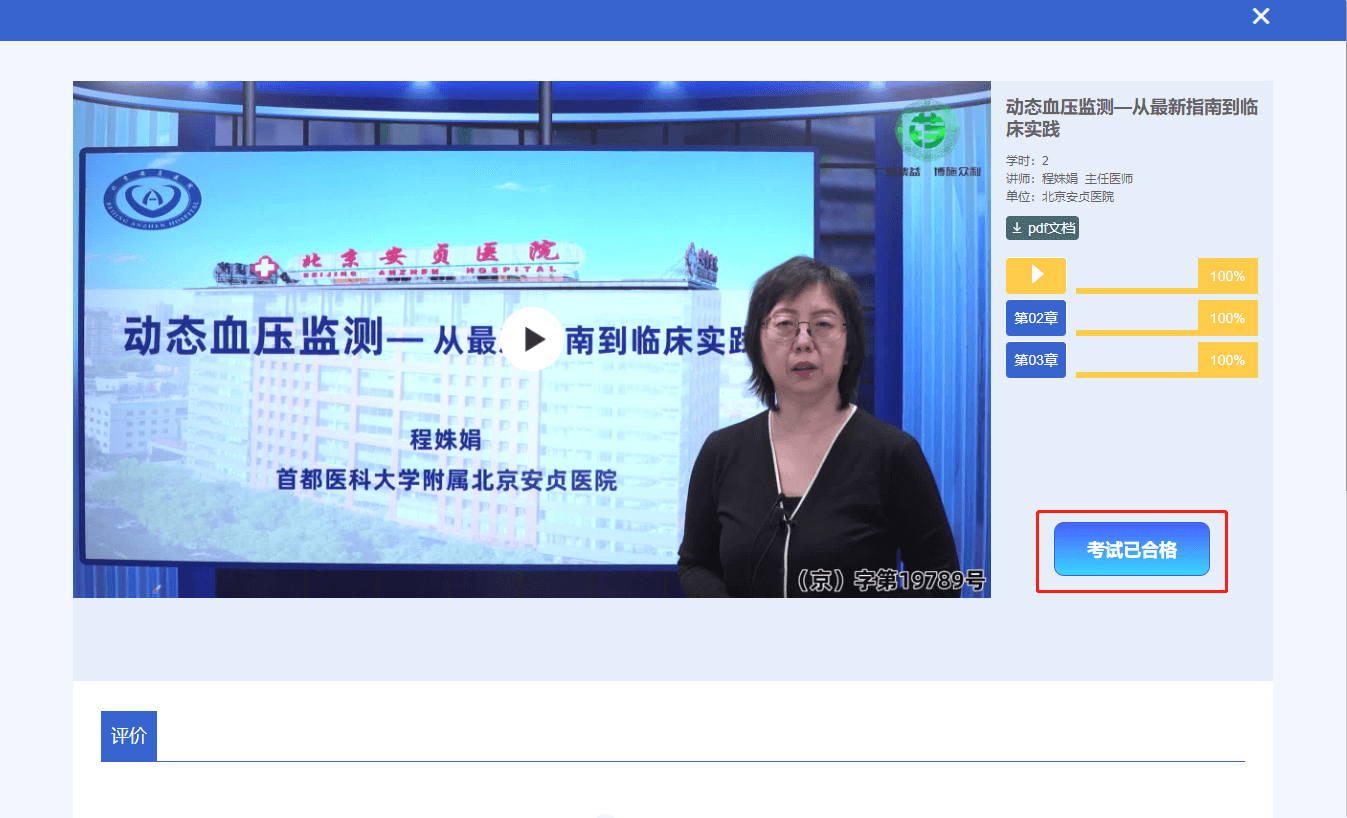Click the (京)字第19789号 license text on video
The height and width of the screenshot is (818, 1347).
pos(889,581)
